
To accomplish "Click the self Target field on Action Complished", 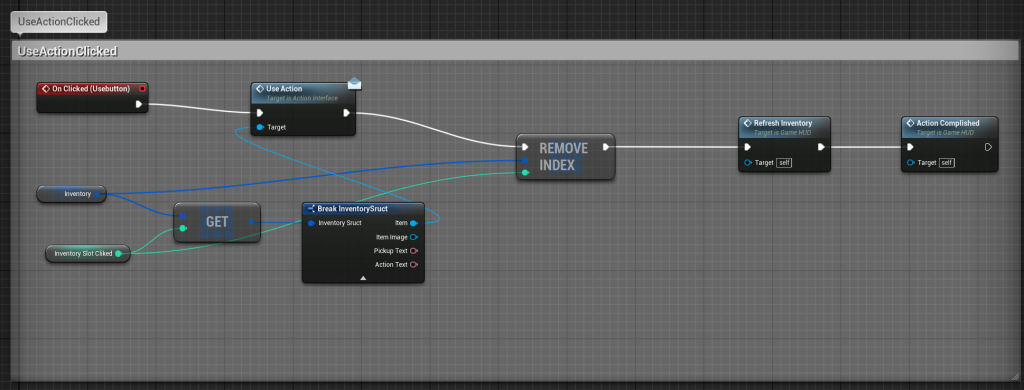I will [x=946, y=163].
